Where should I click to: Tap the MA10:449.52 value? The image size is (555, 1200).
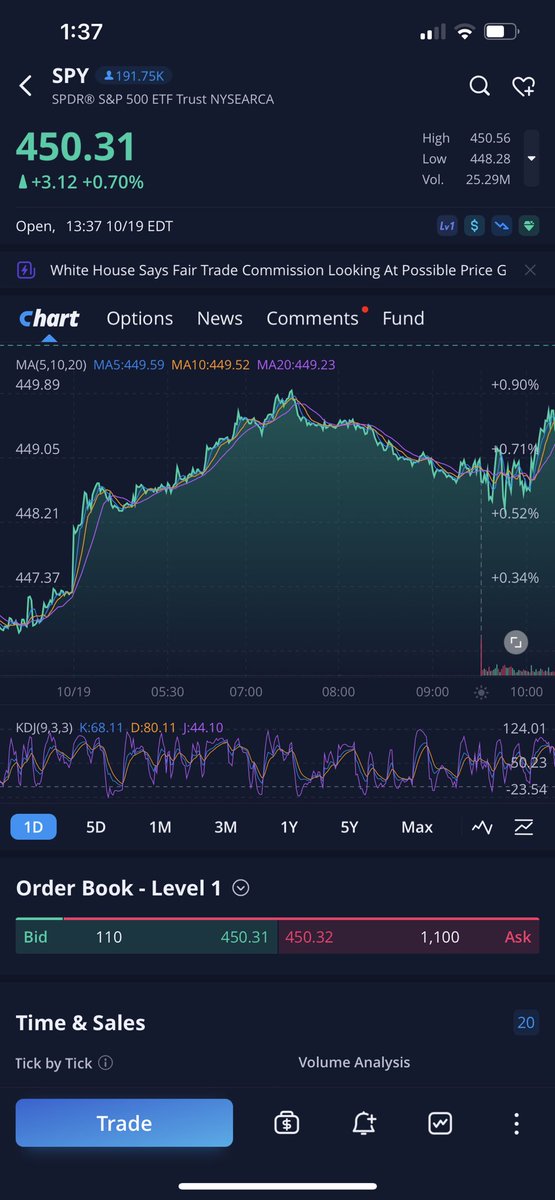(211, 365)
